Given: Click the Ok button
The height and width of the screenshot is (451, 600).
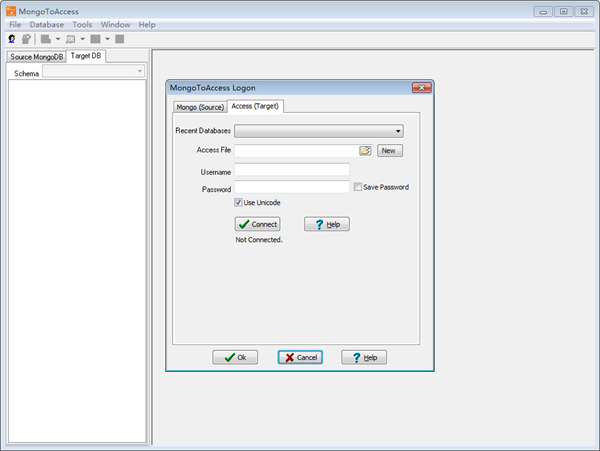Looking at the screenshot, I should (x=235, y=357).
